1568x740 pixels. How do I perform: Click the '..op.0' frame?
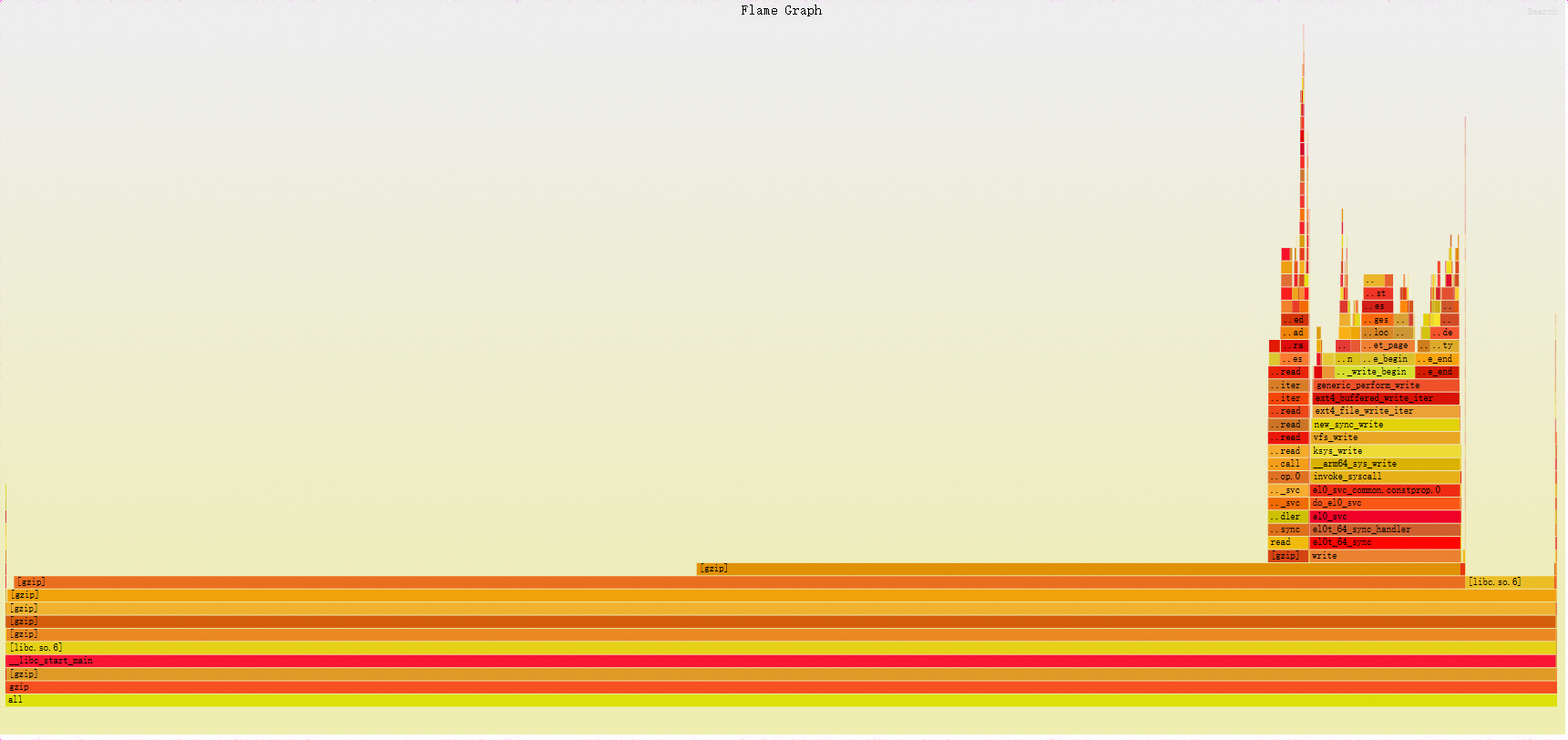click(1288, 477)
